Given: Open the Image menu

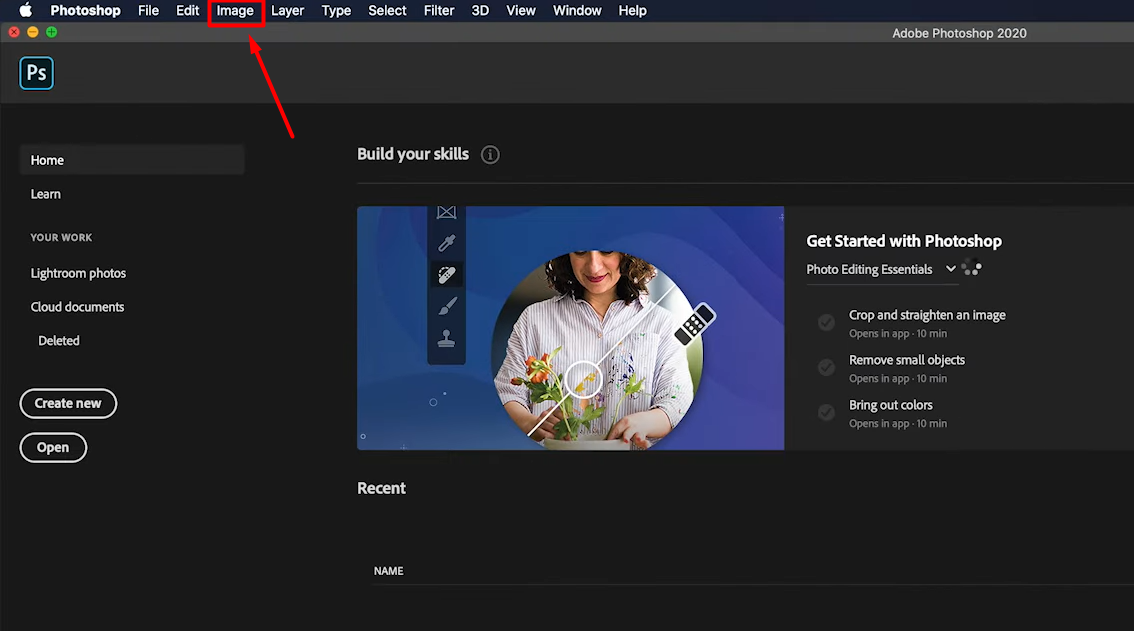Looking at the screenshot, I should (x=236, y=10).
